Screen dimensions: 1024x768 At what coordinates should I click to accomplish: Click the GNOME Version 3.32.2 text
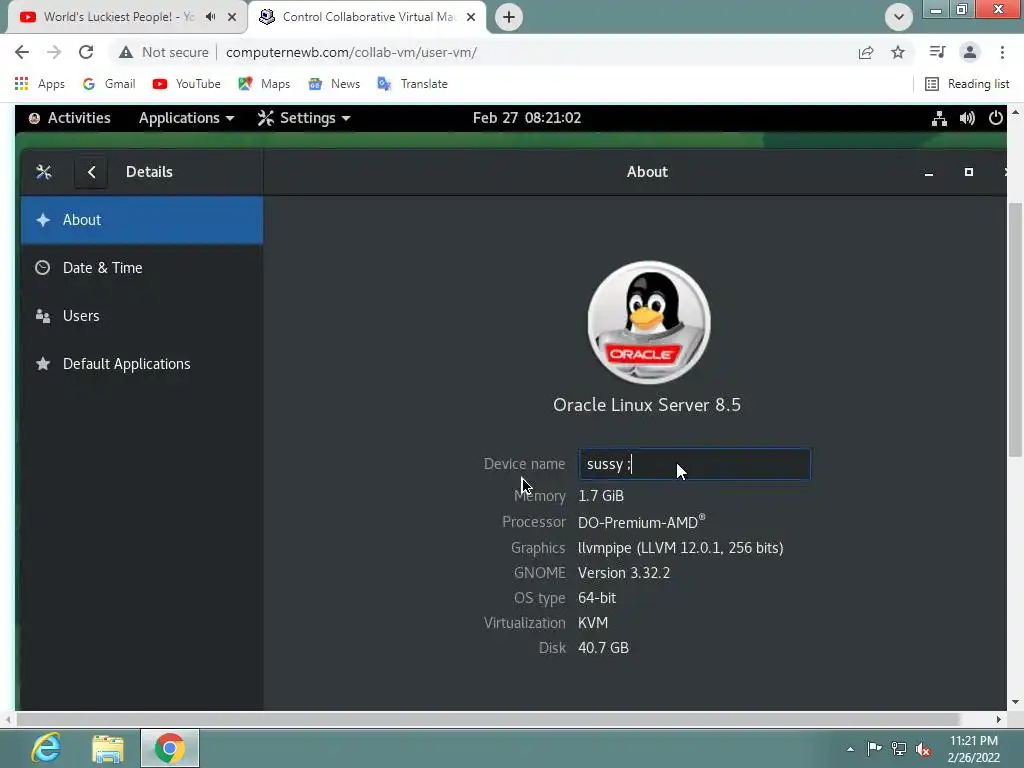click(x=624, y=573)
